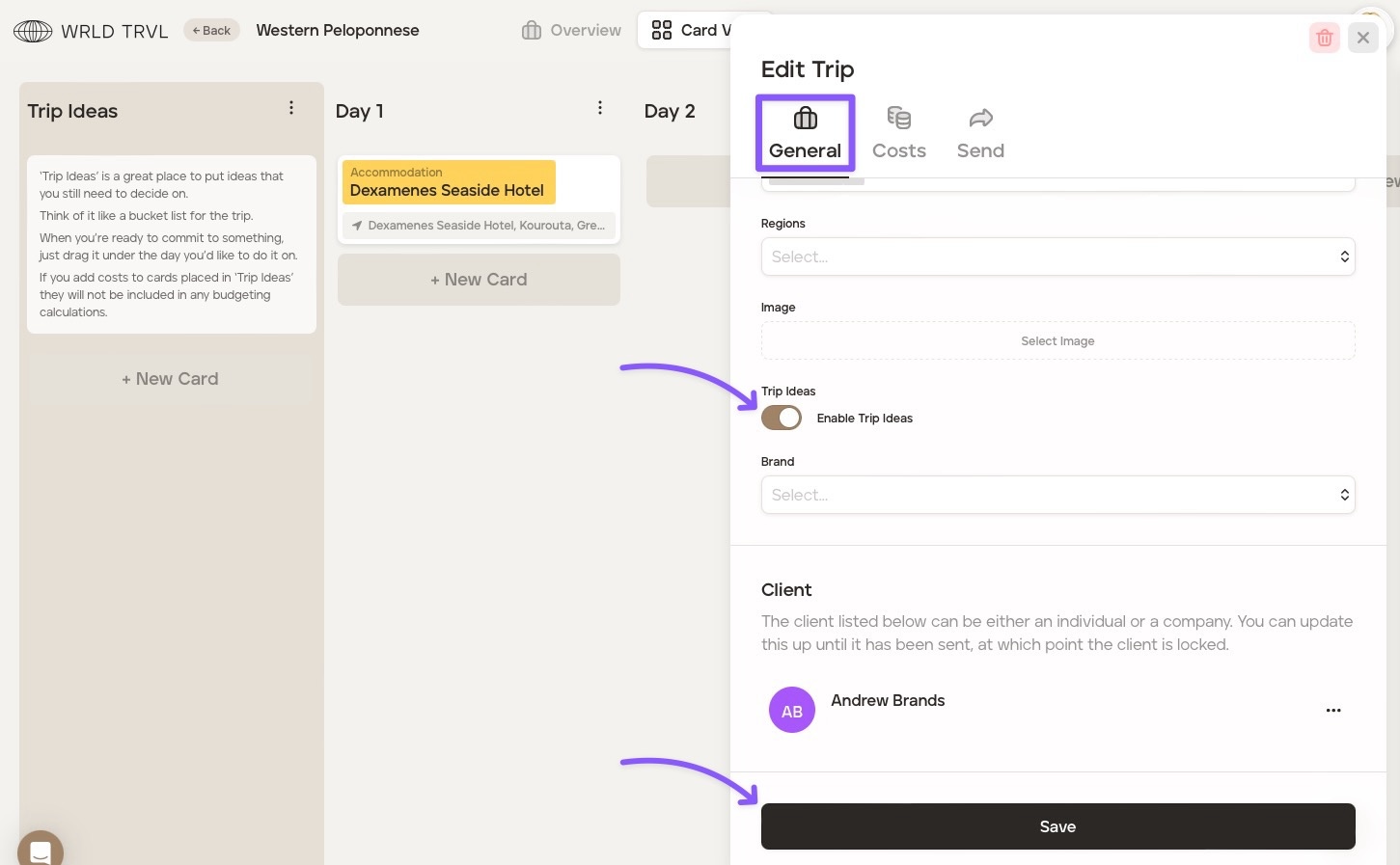Expand the Brand dropdown
Screen dimensions: 1400x865
[x=1057, y=495]
